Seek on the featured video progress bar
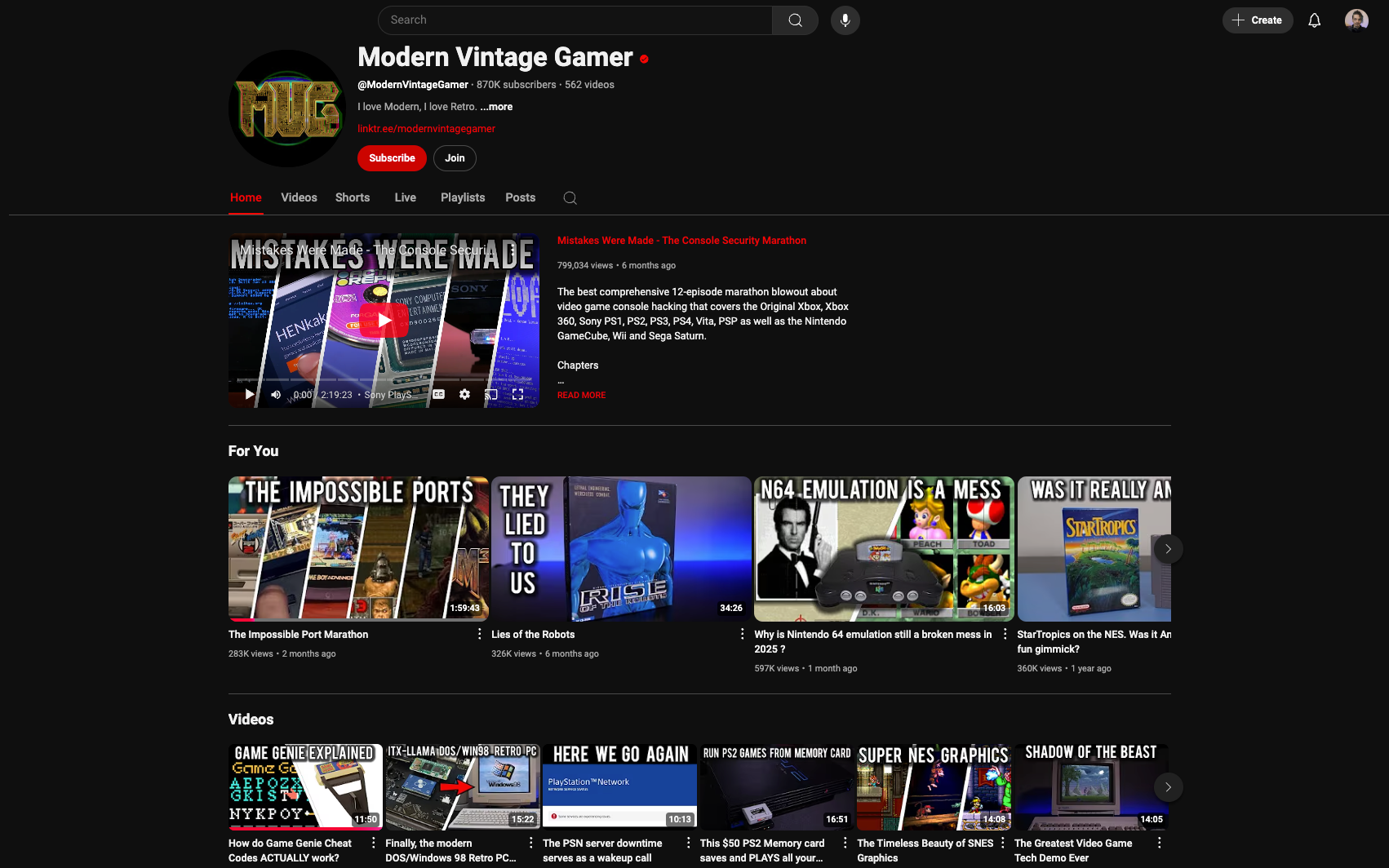Viewport: 1389px width, 868px height. point(384,379)
